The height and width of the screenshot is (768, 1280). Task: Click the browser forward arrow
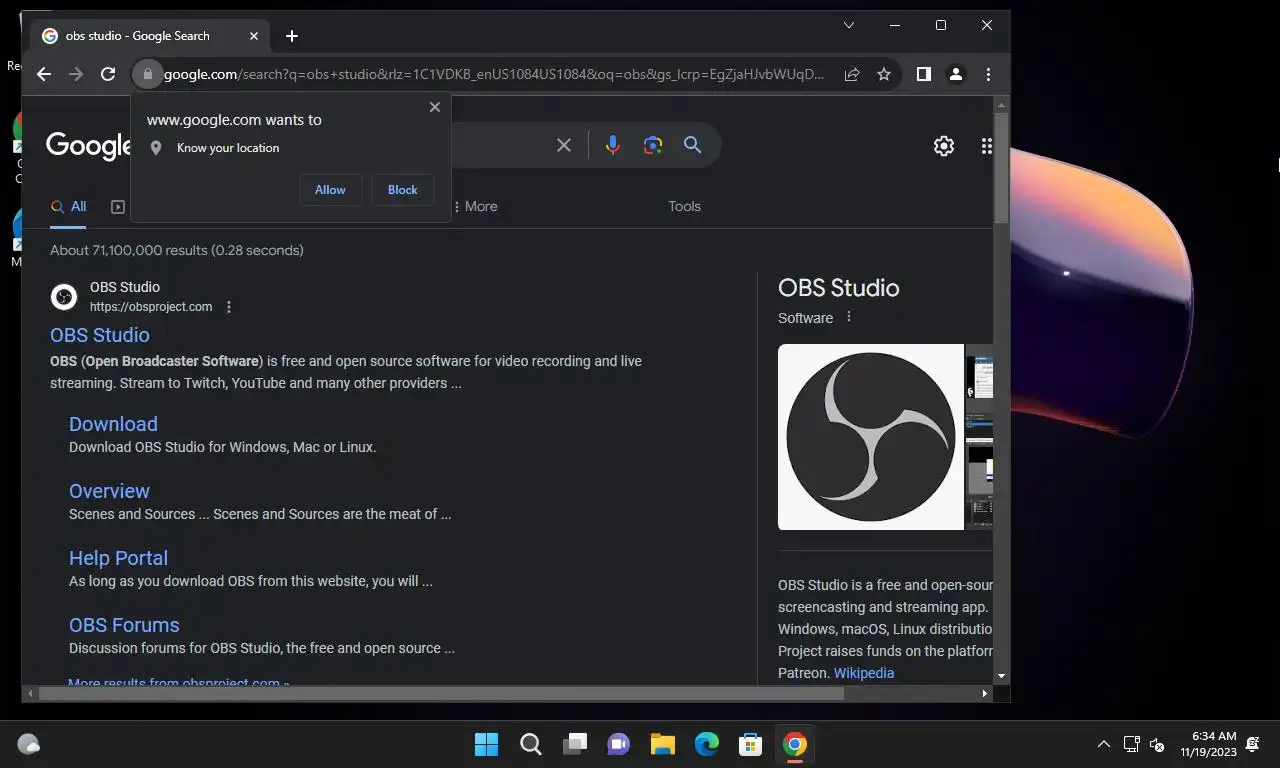(x=76, y=74)
